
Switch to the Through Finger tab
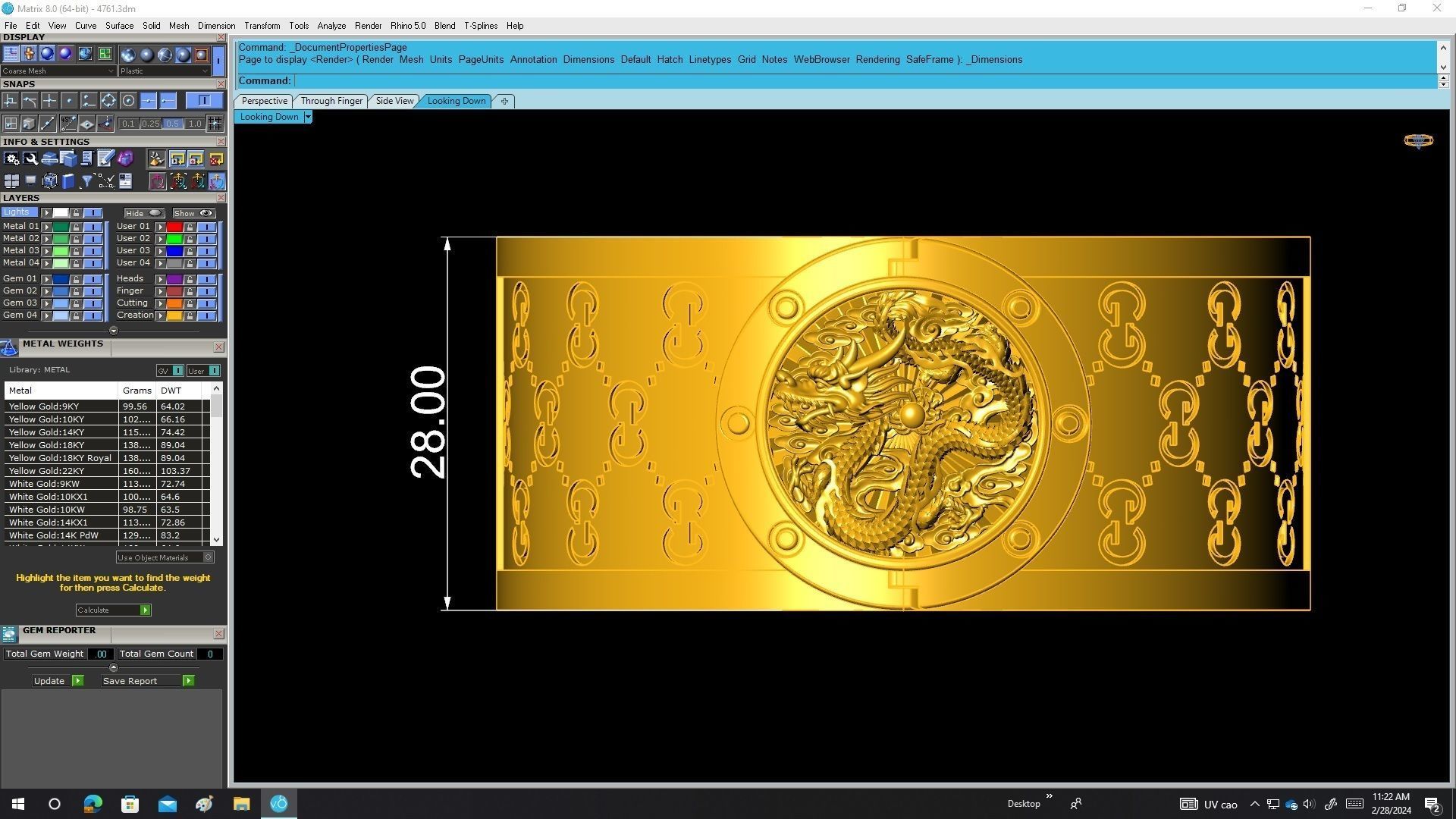[331, 101]
